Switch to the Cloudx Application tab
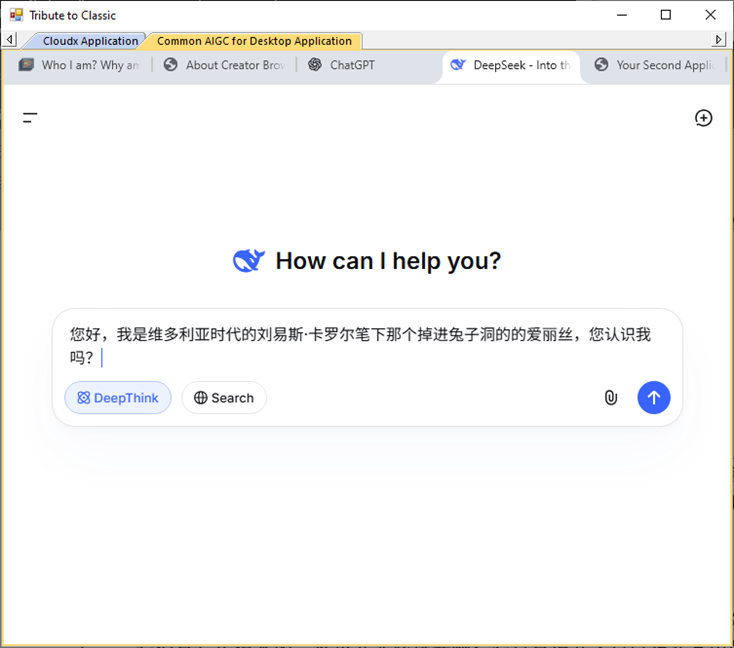 tap(87, 41)
